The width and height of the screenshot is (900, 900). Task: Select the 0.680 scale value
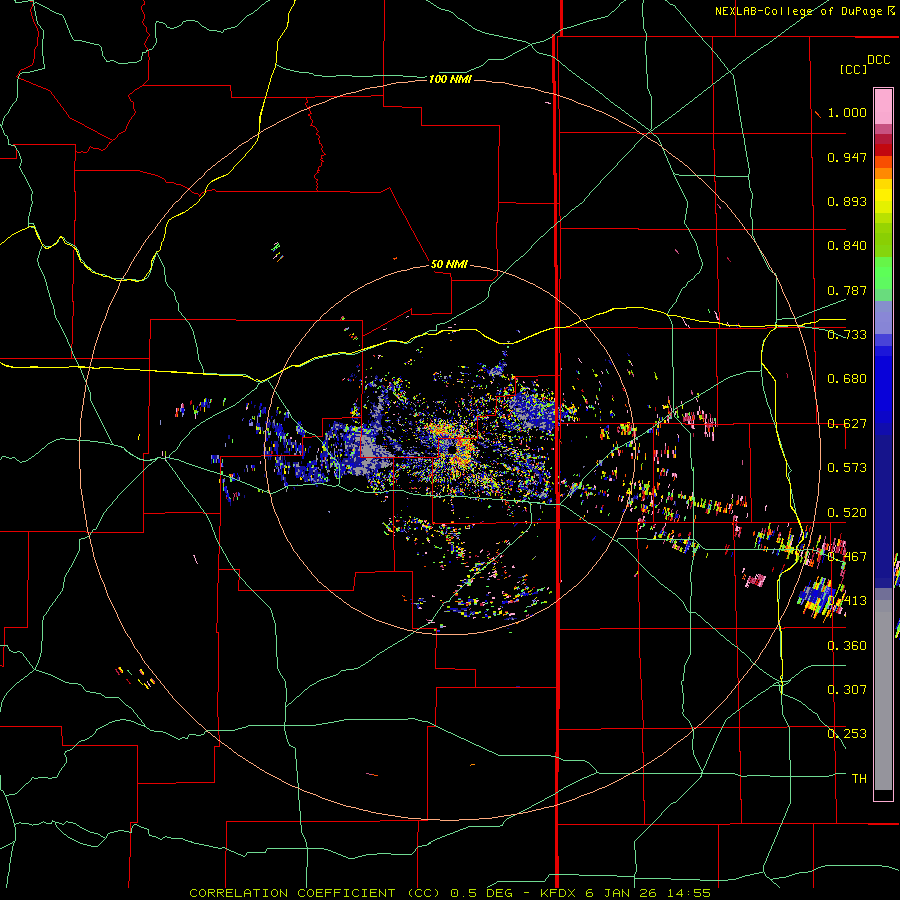(x=847, y=379)
